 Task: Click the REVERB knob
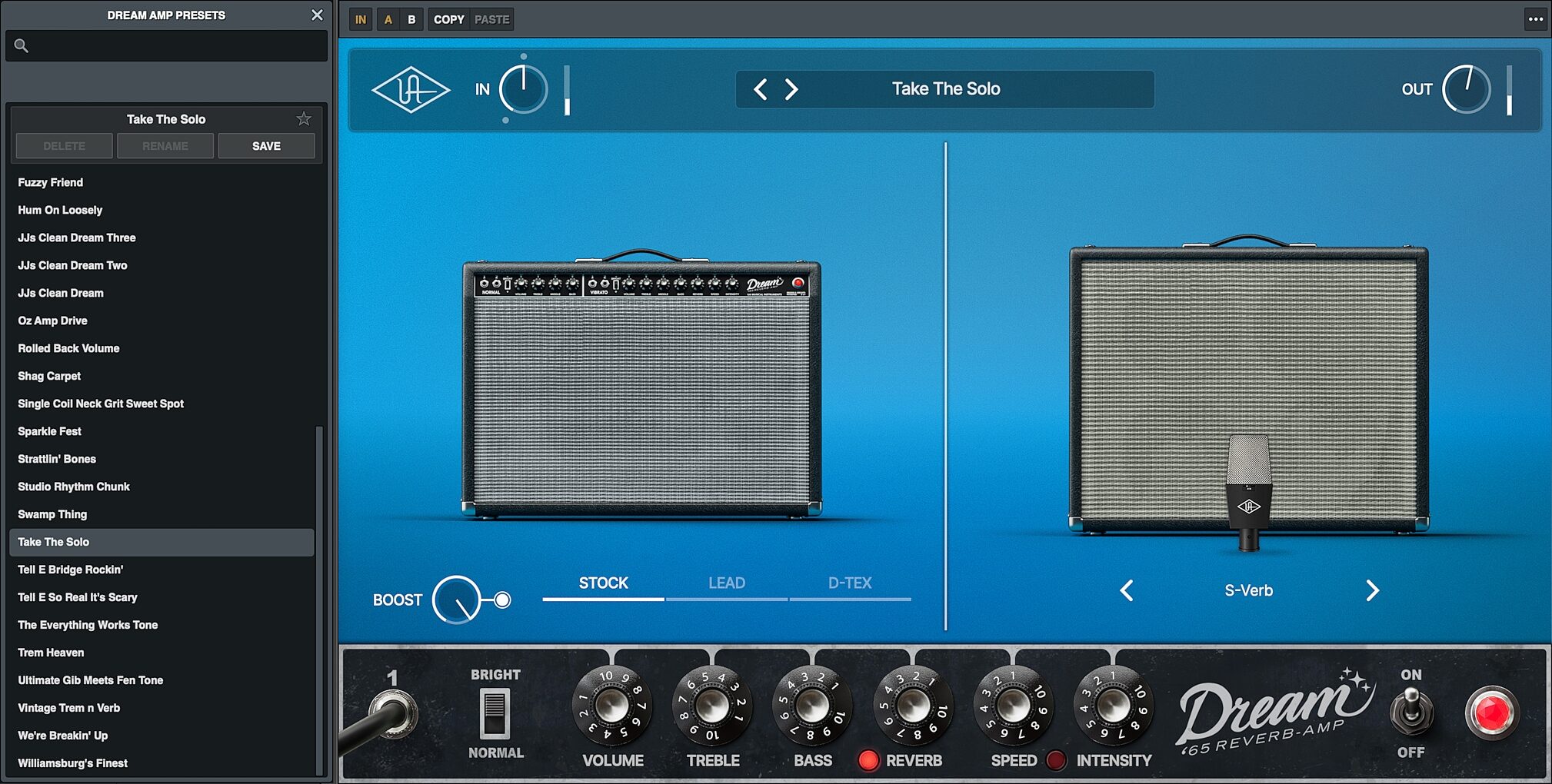(913, 706)
